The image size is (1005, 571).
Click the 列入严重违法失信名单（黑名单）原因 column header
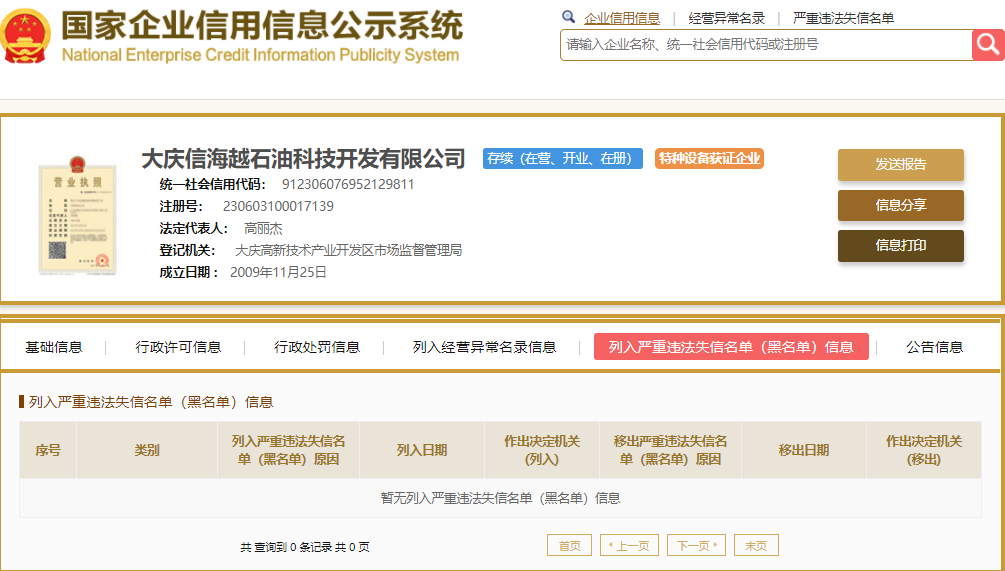point(288,450)
